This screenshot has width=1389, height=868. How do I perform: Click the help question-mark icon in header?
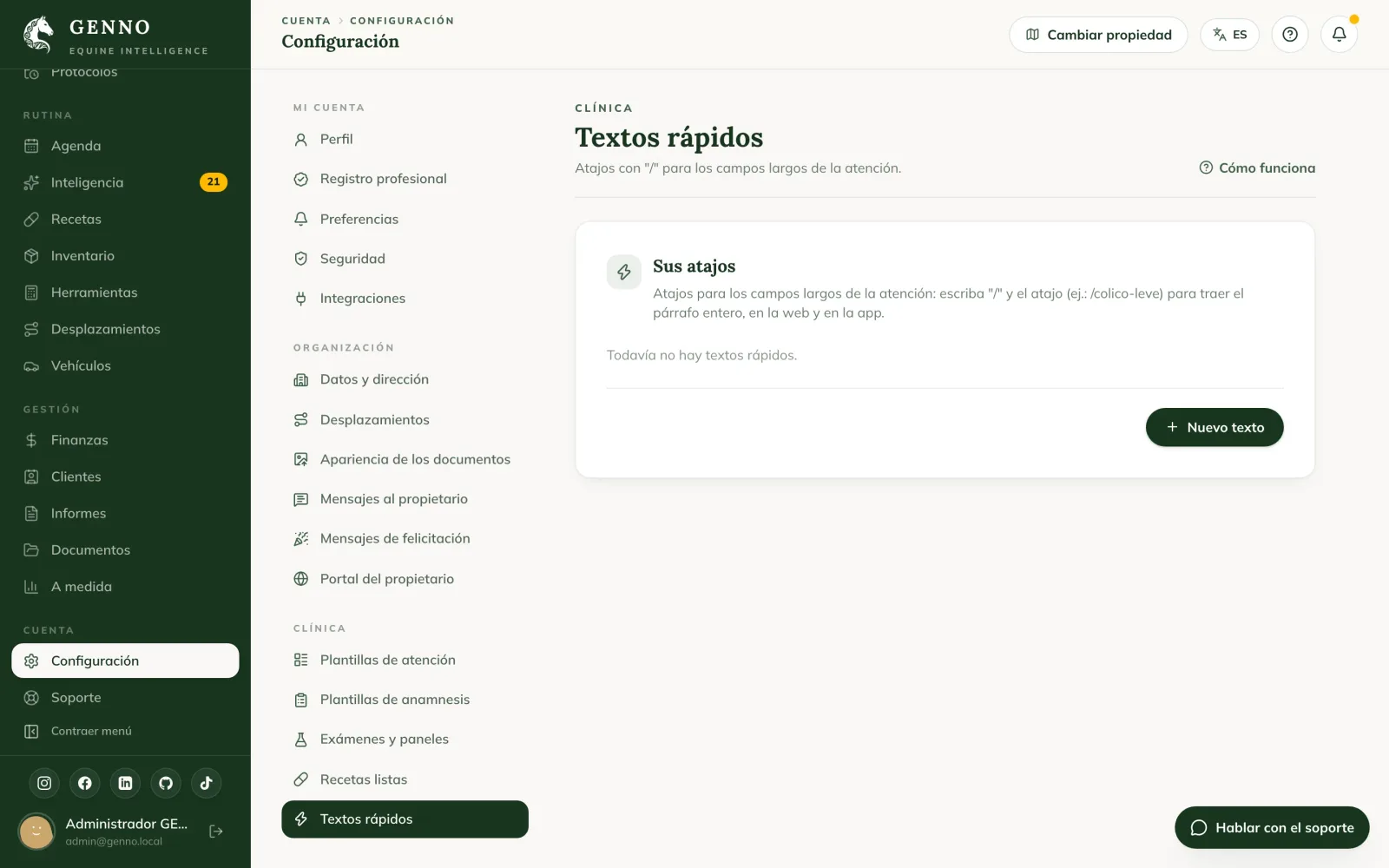[1290, 35]
